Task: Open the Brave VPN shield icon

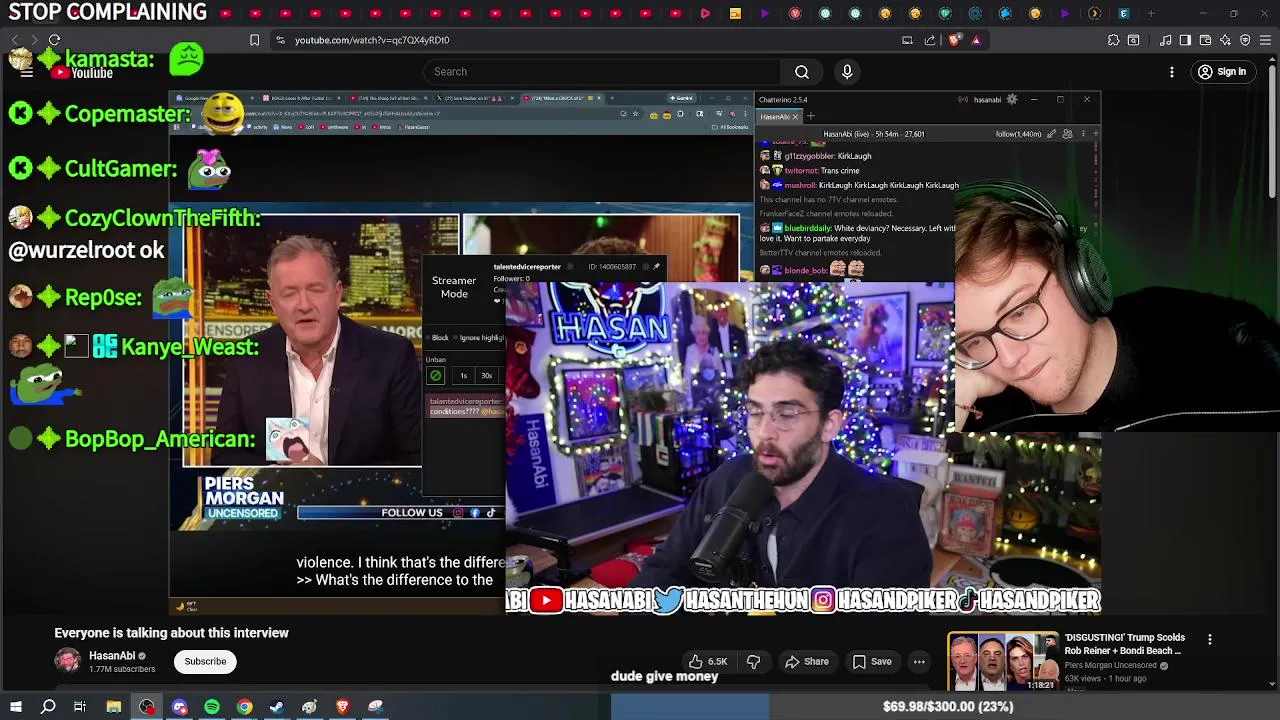Action: coord(1245,40)
